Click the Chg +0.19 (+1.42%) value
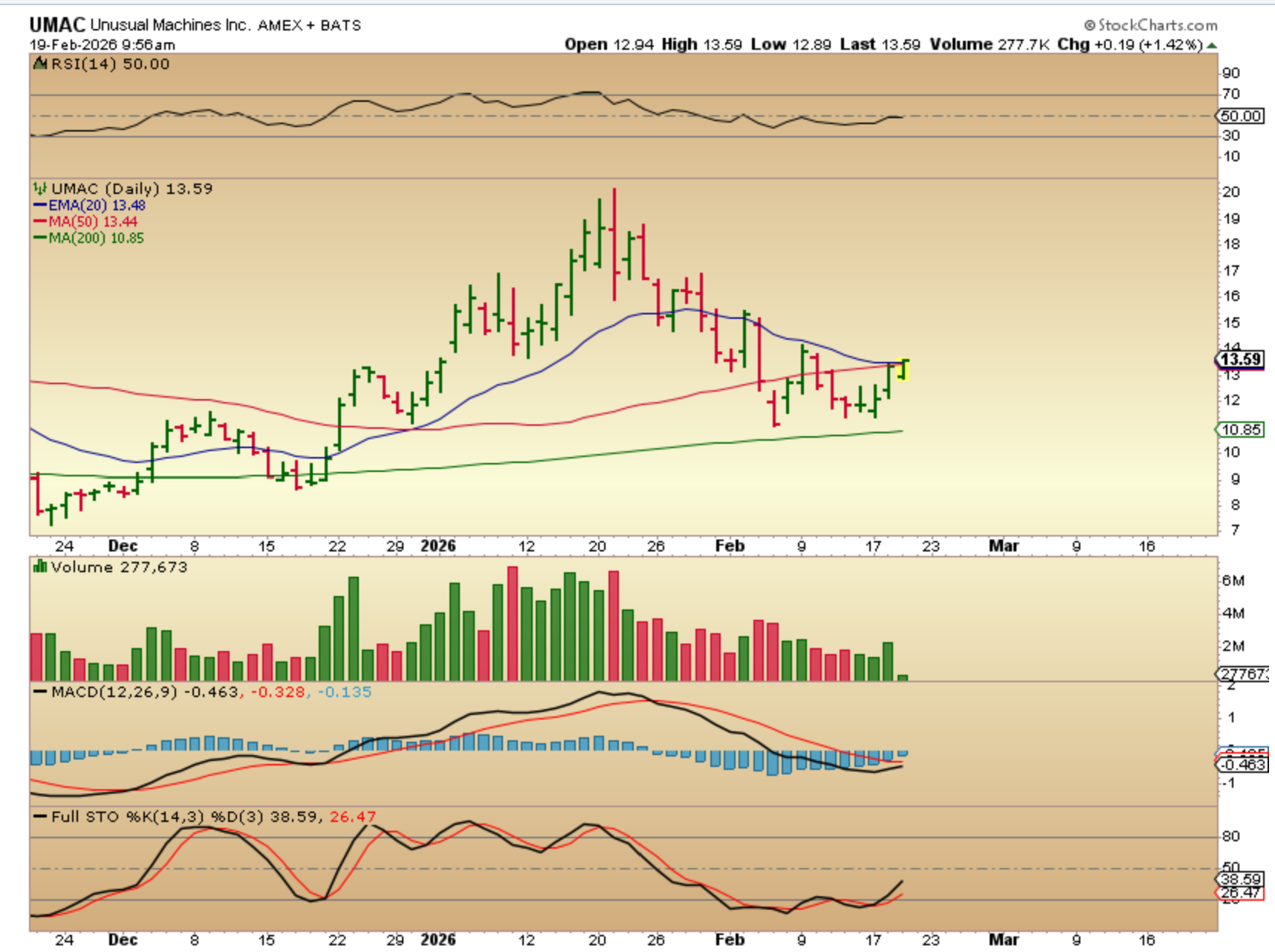 pyautogui.click(x=1129, y=45)
